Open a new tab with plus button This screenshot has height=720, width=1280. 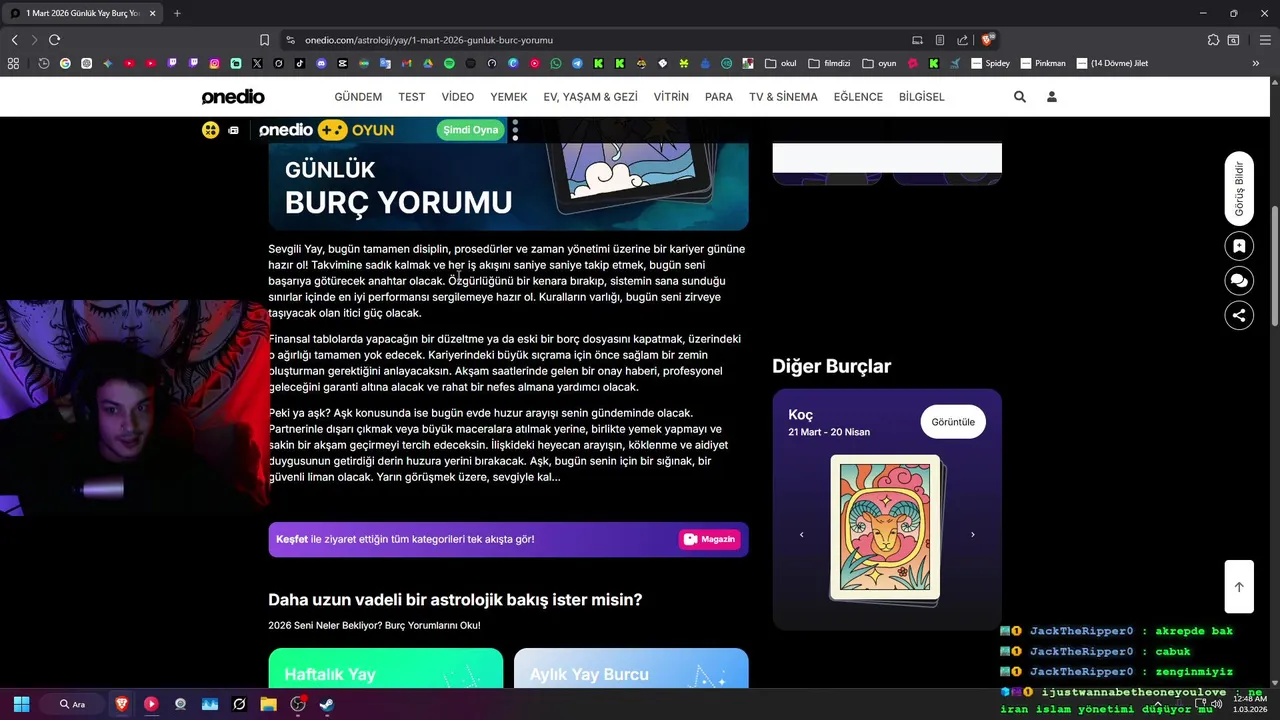tap(177, 13)
